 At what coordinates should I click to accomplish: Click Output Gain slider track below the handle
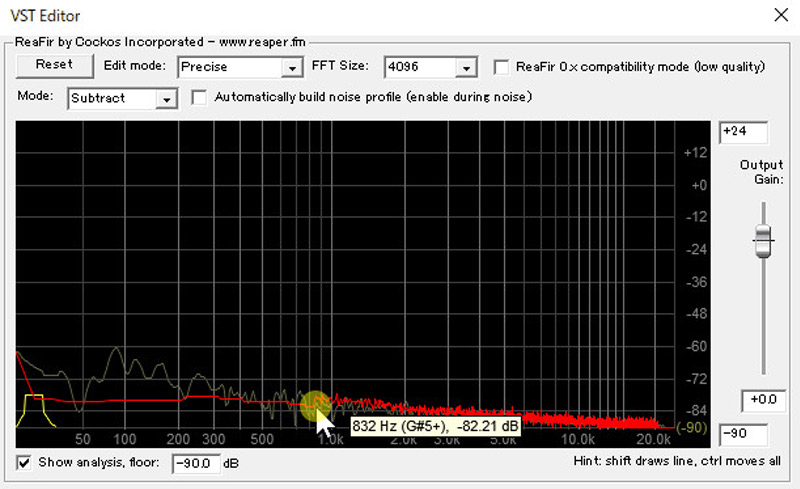763,320
